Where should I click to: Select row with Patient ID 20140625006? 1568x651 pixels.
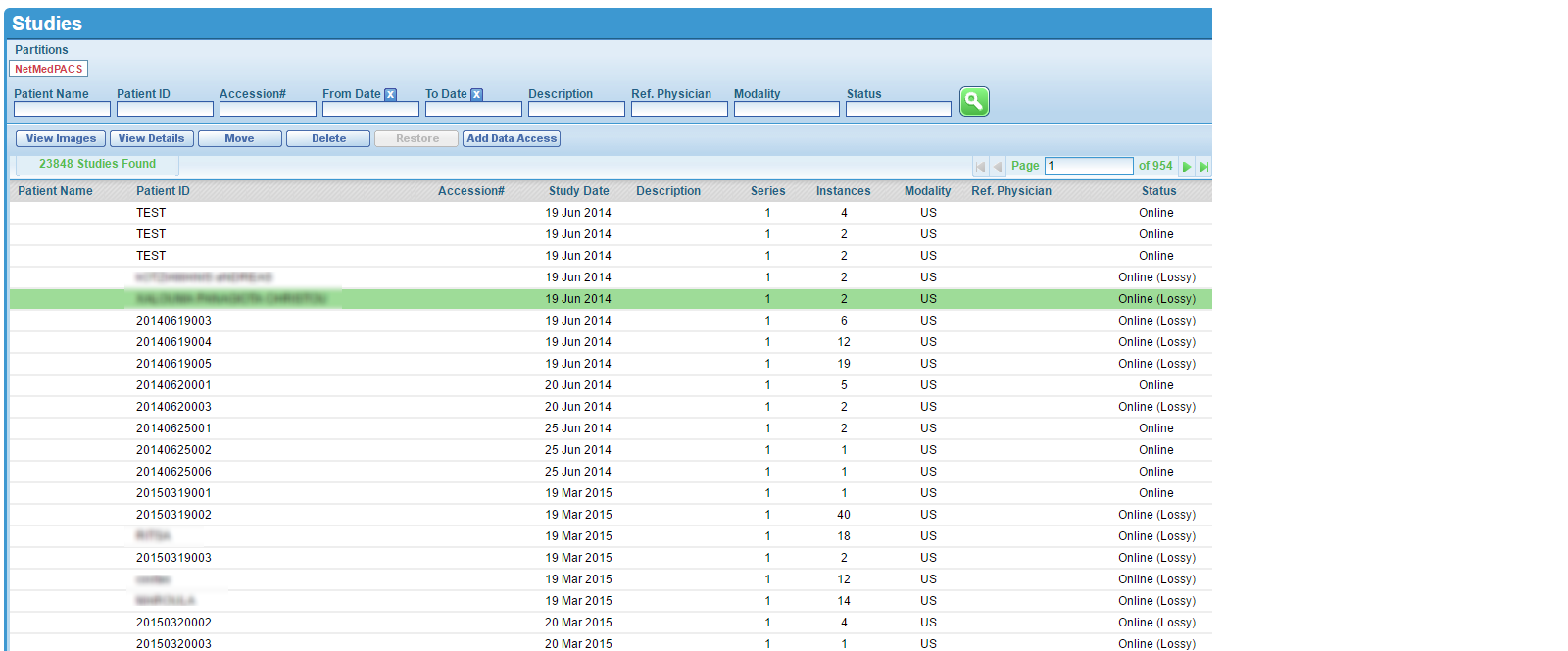tap(611, 472)
